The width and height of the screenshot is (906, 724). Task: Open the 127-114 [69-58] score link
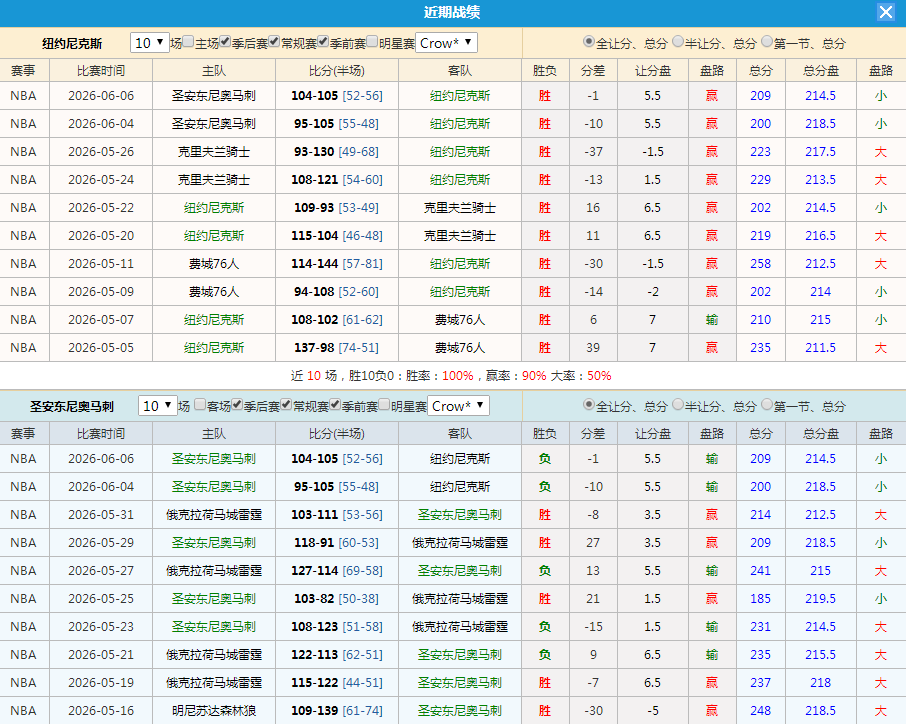[337, 571]
